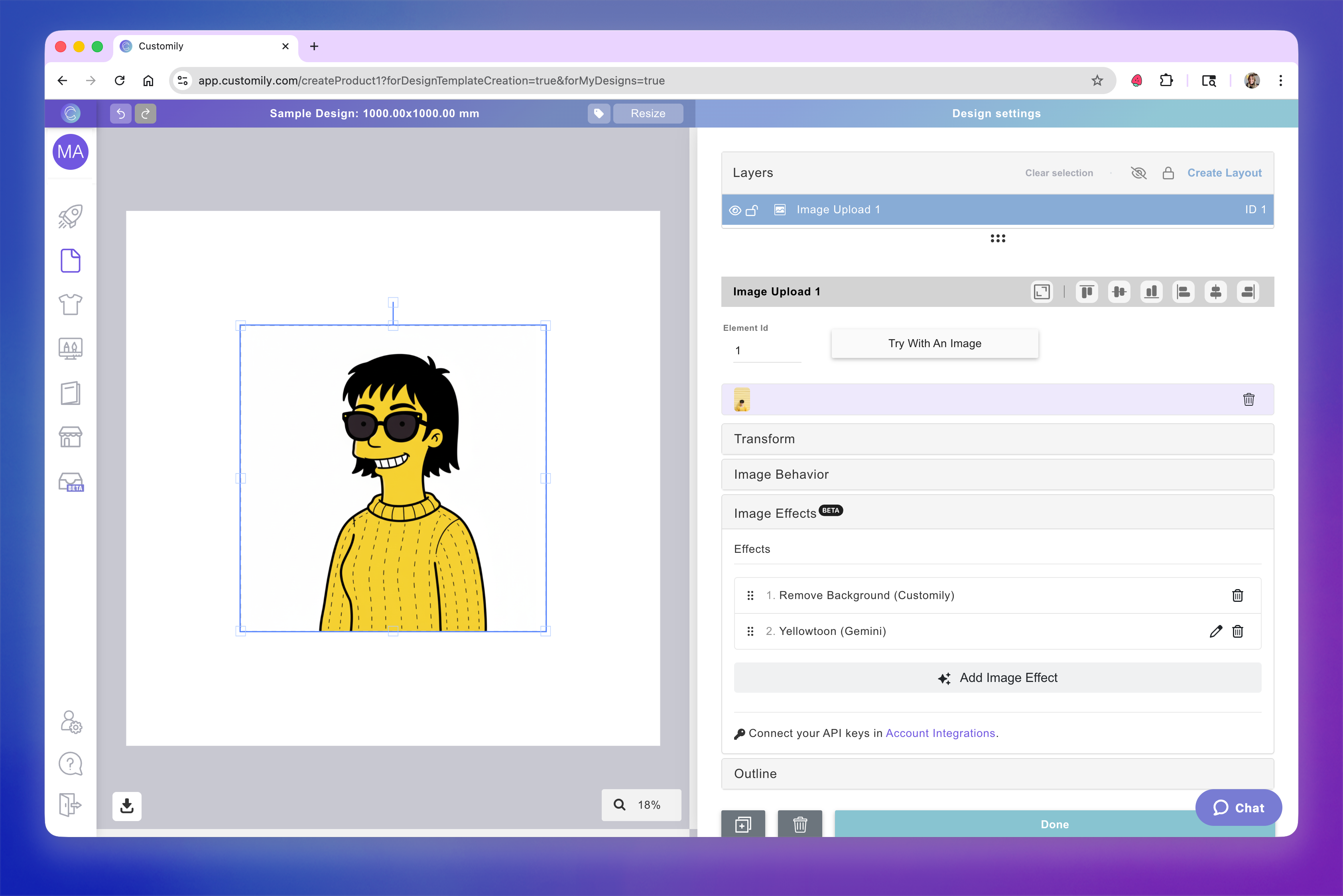Click the redo arrow button
This screenshot has height=896, width=1343.
(x=145, y=113)
